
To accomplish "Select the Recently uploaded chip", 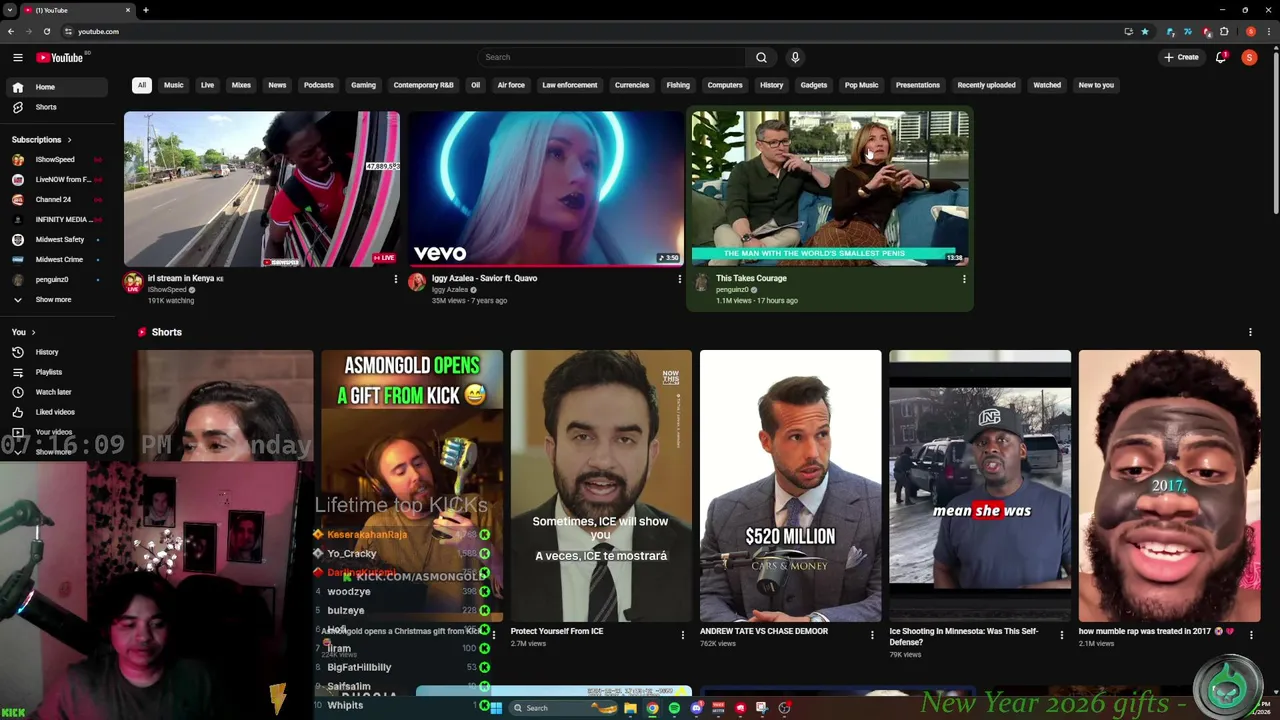I will 986,85.
